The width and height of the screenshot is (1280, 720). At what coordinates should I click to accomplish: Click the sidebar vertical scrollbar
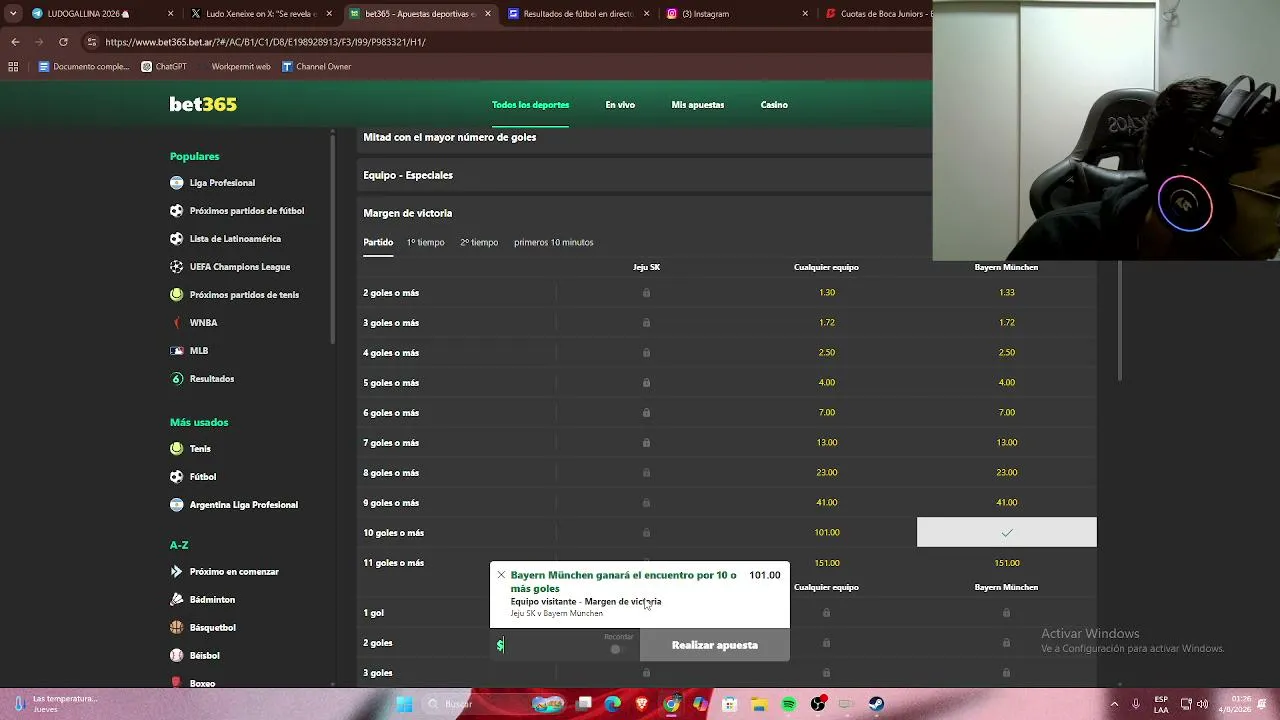coord(332,240)
